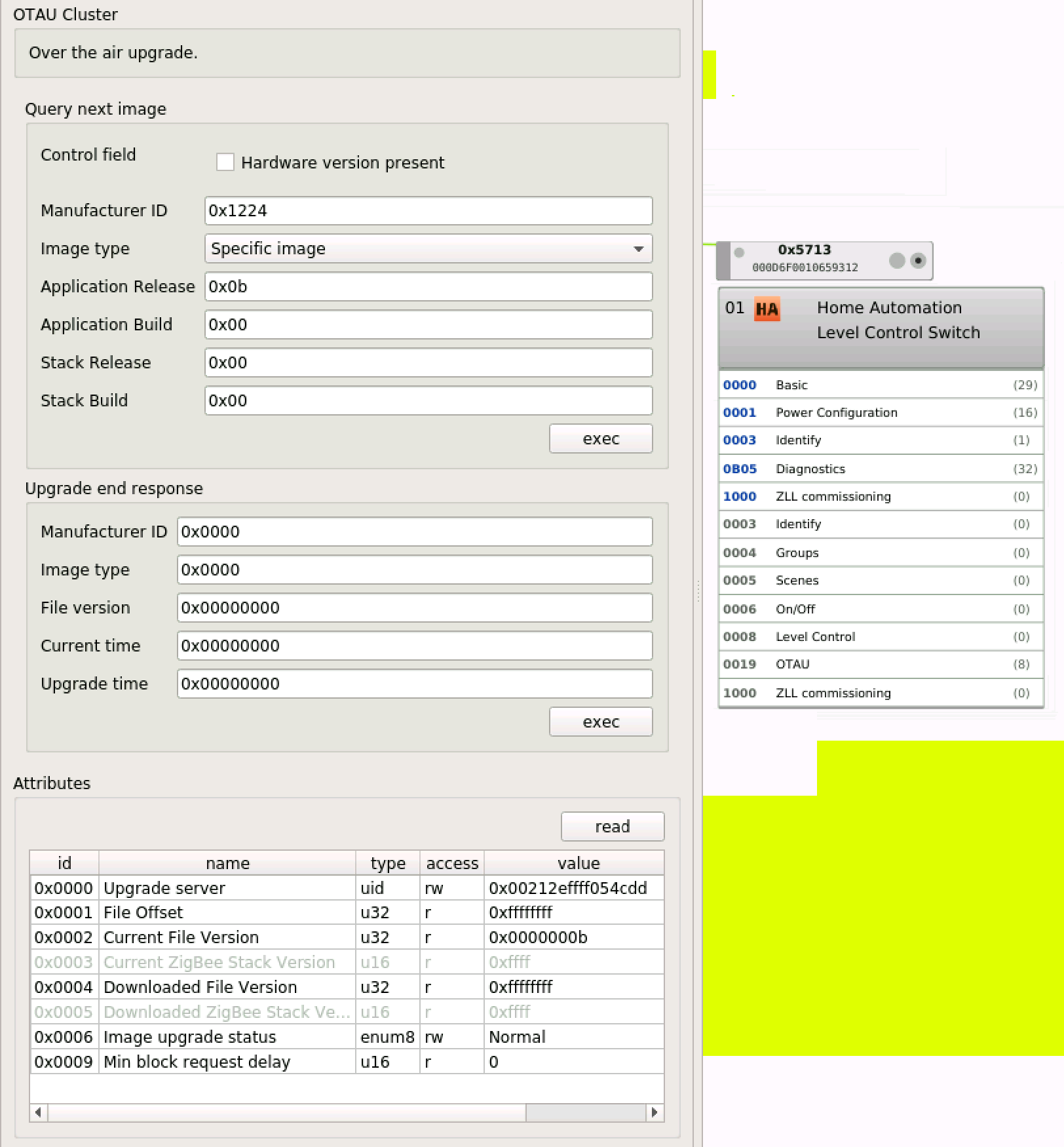Sort attributes by name column header
This screenshot has width=1064, height=1147.
227,863
